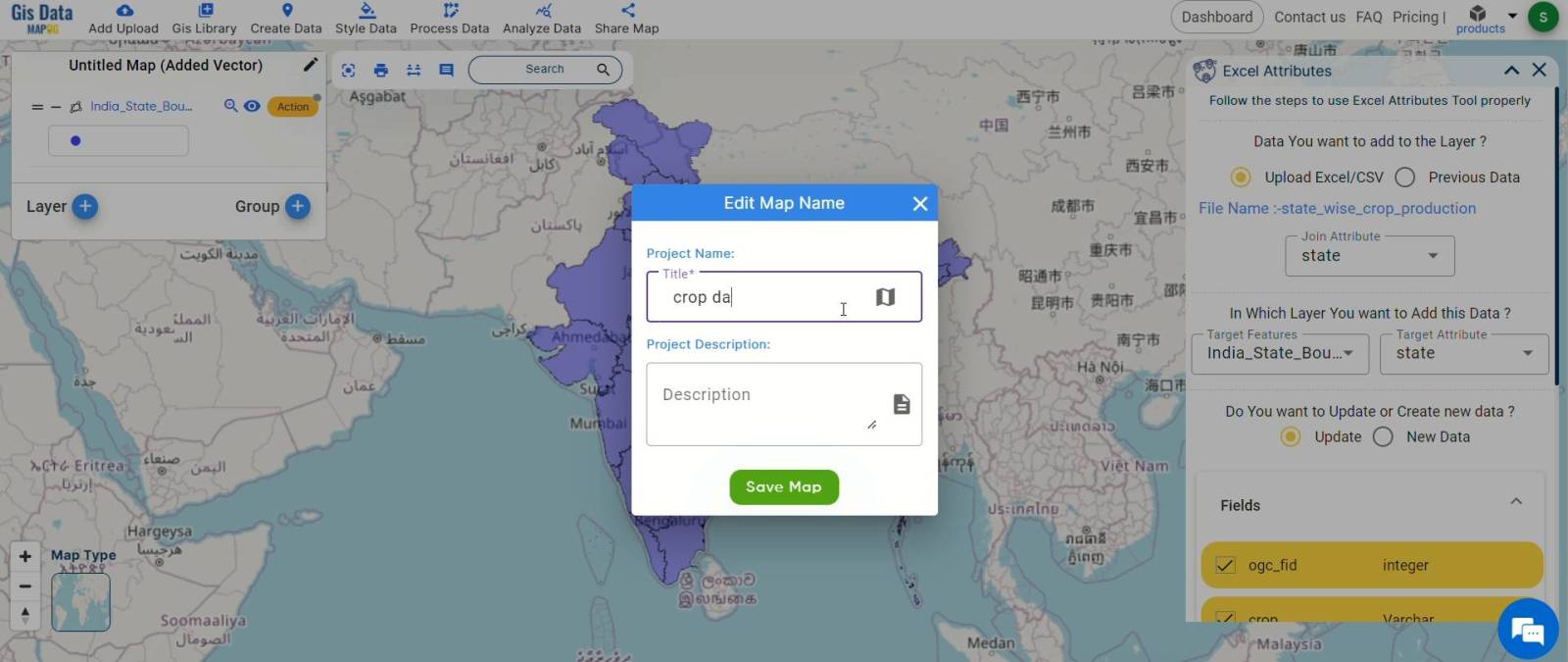Open the Action button for the layer
This screenshot has width=1568, height=662.
point(293,107)
